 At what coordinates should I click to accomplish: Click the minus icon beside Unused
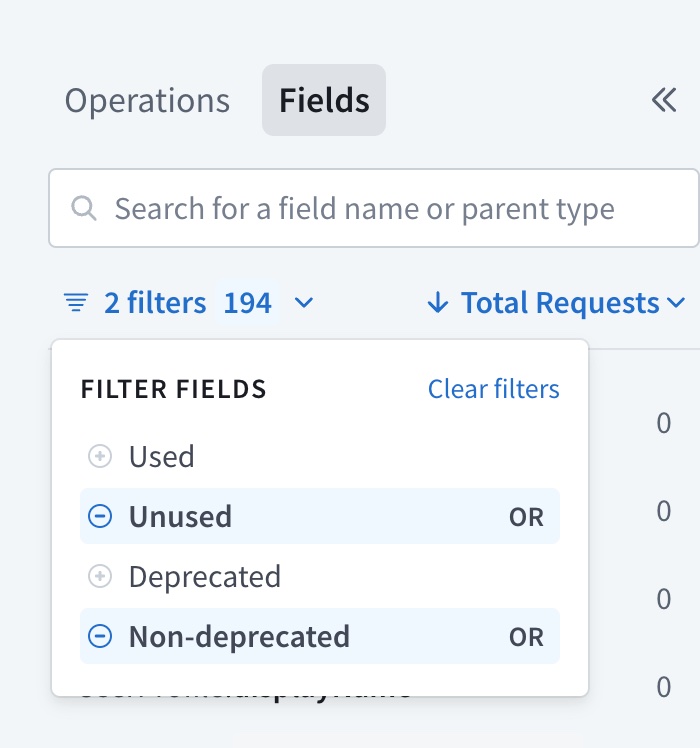pyautogui.click(x=99, y=517)
